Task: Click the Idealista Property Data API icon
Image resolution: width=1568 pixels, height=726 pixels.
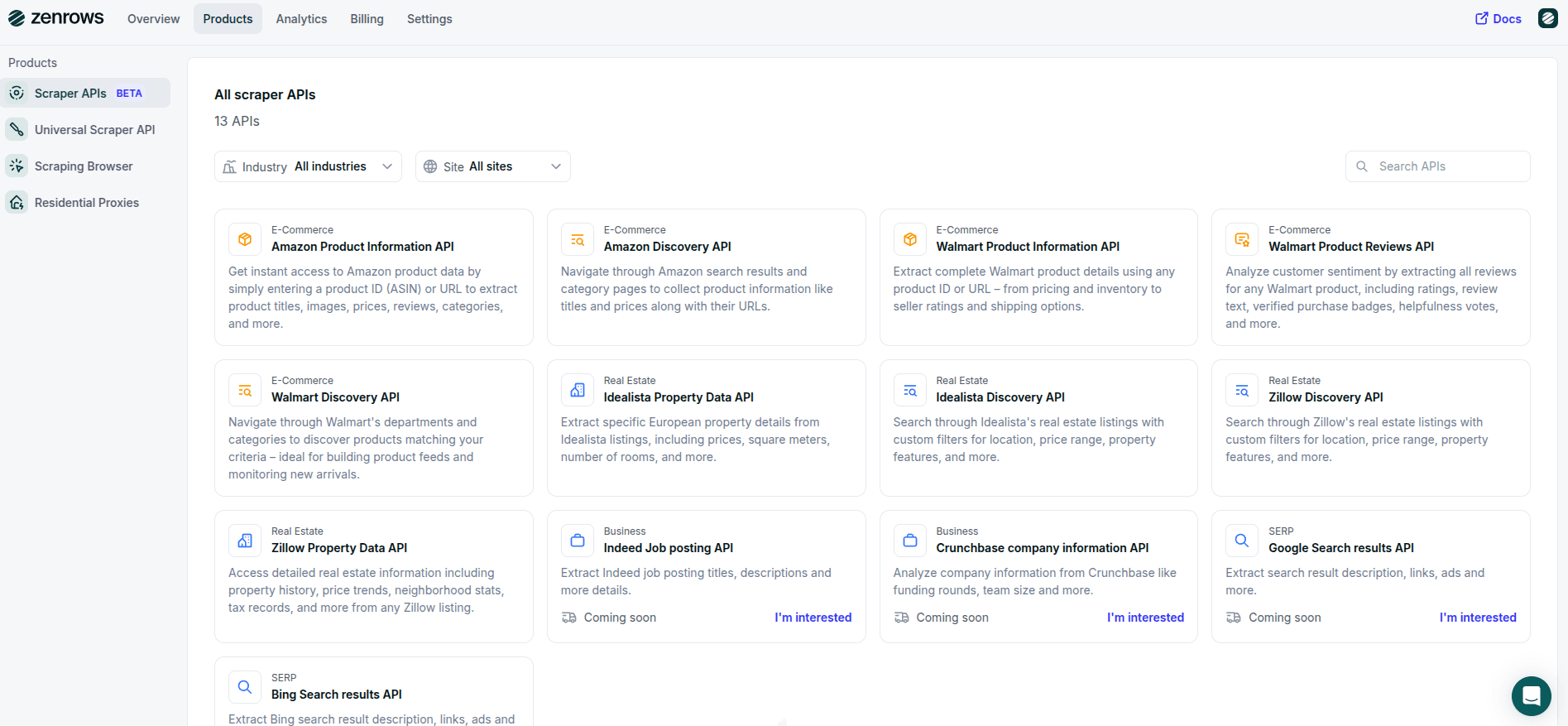Action: [578, 390]
